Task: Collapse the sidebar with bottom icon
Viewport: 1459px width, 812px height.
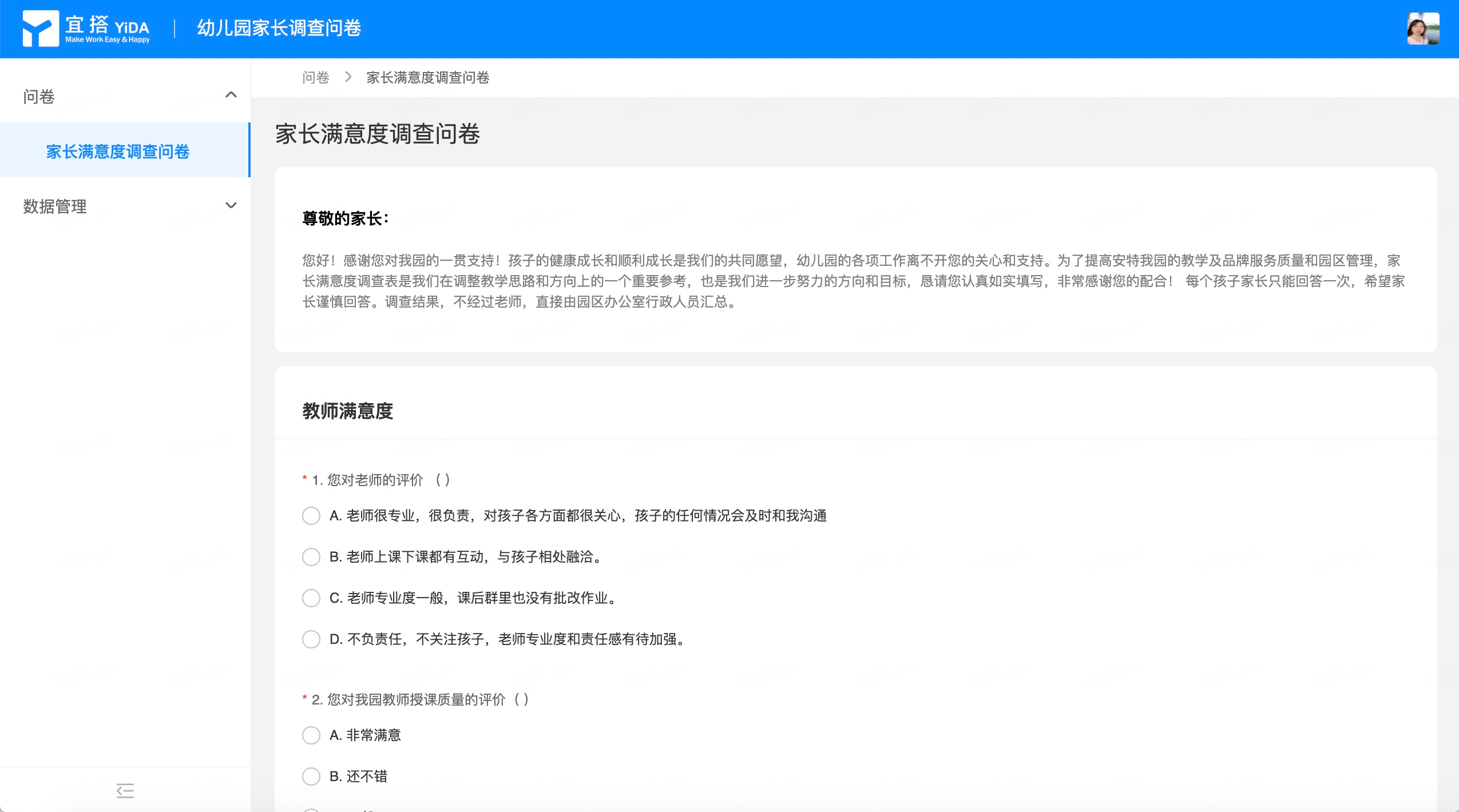Action: (x=125, y=790)
